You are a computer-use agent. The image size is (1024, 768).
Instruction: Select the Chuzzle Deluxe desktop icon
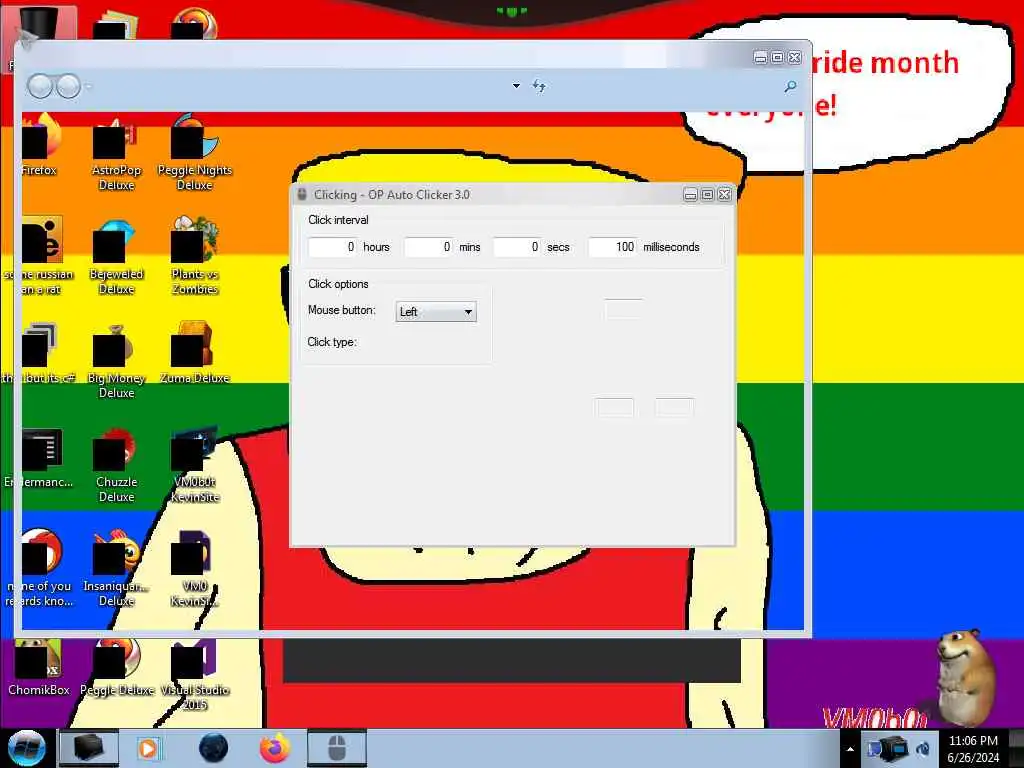[116, 464]
